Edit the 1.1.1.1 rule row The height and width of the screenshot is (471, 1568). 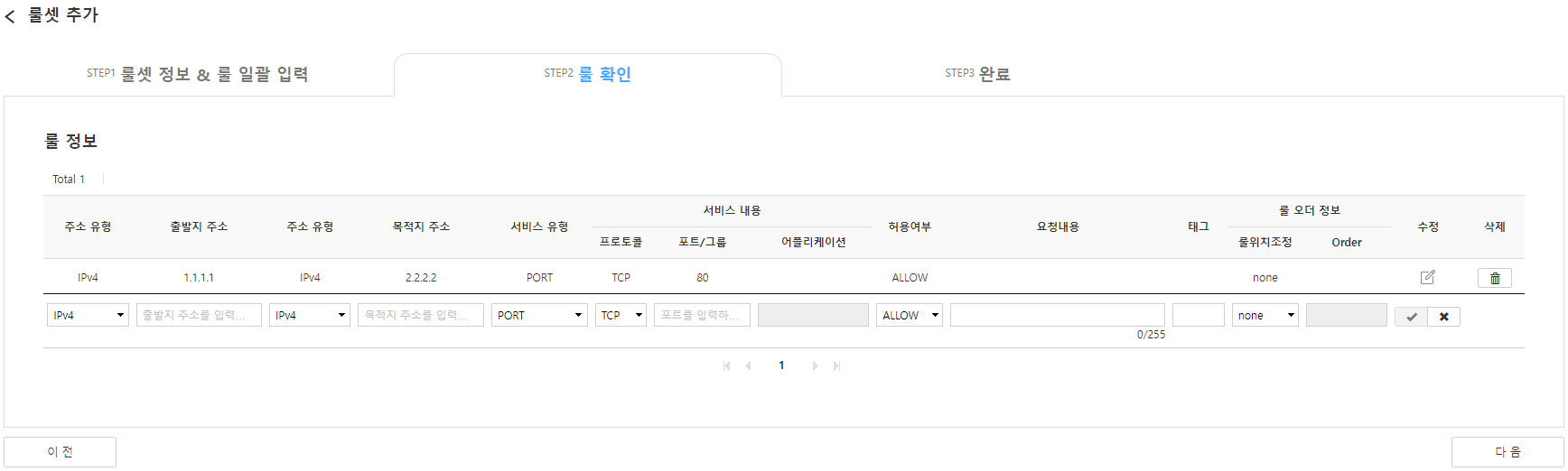[x=1428, y=277]
